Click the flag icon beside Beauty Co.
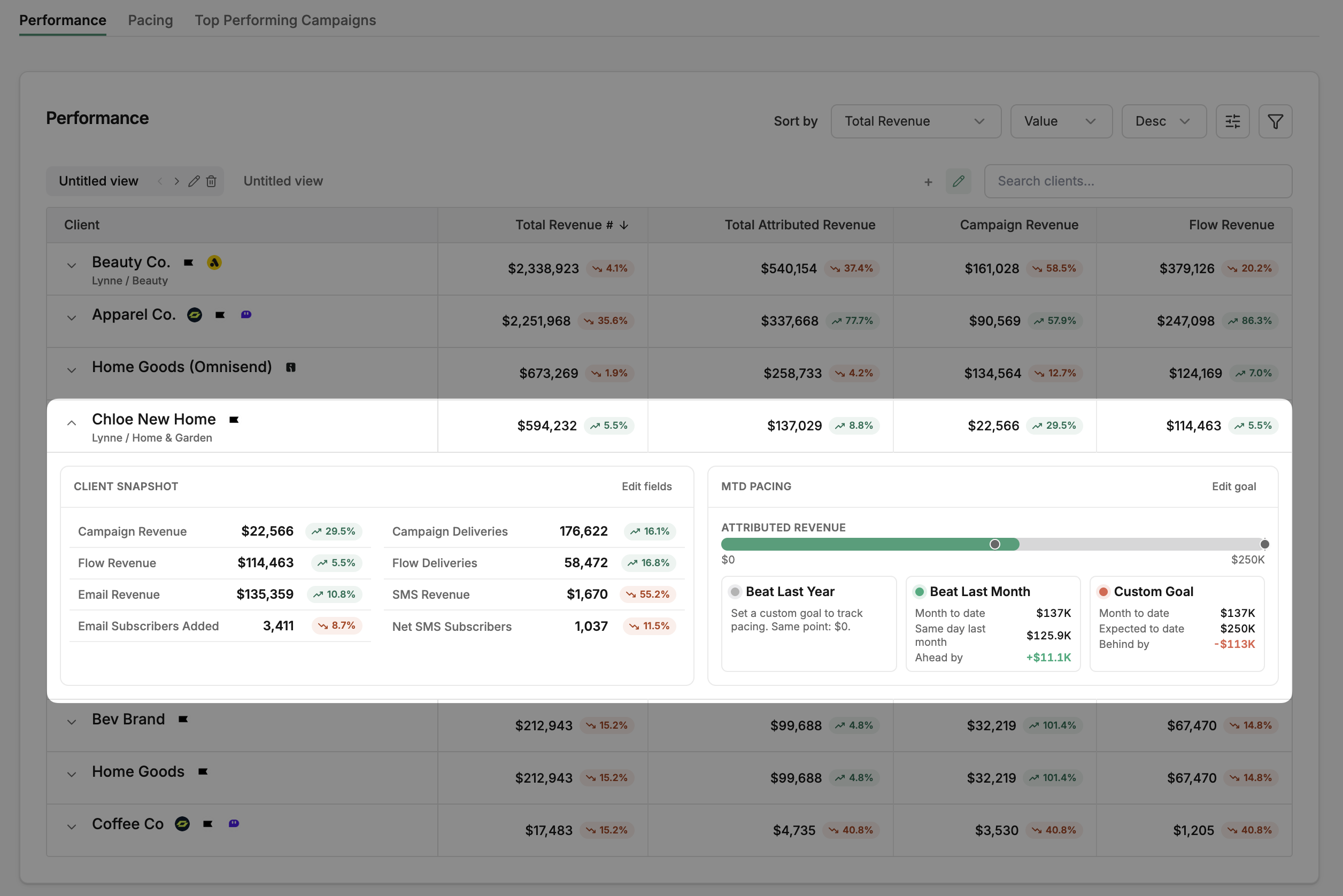The height and width of the screenshot is (896, 1343). [188, 262]
